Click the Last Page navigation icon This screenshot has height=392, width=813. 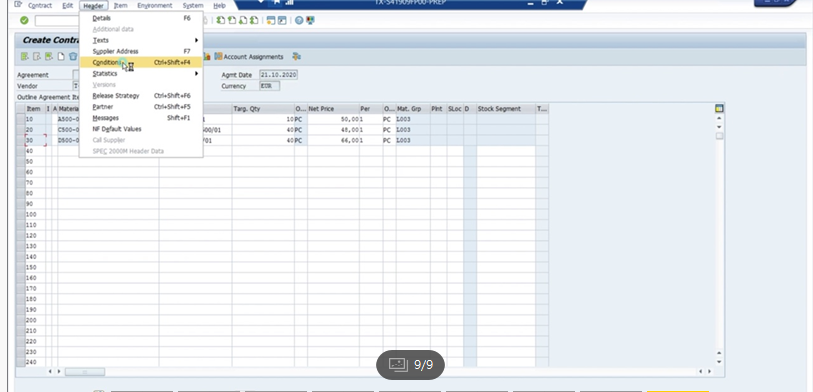[x=254, y=21]
